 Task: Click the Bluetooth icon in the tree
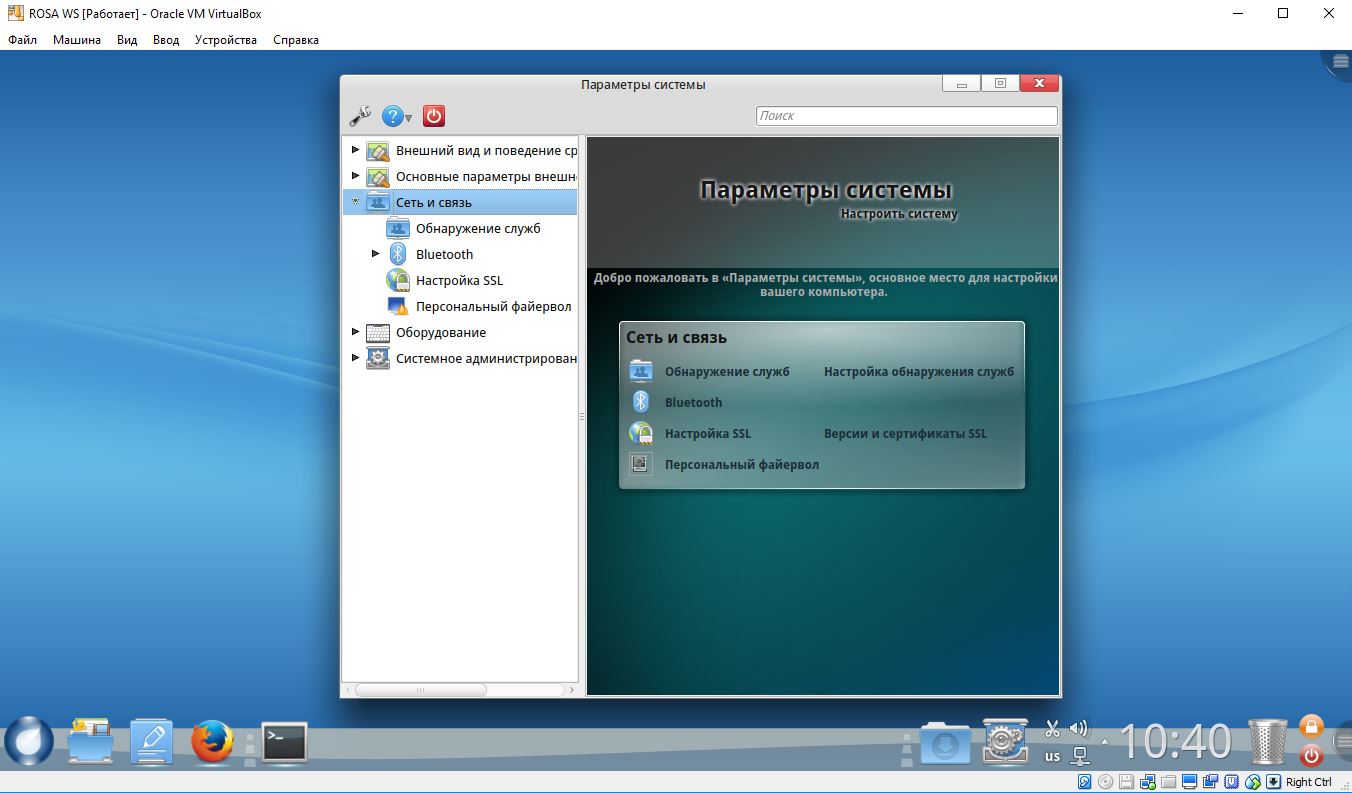pos(398,254)
